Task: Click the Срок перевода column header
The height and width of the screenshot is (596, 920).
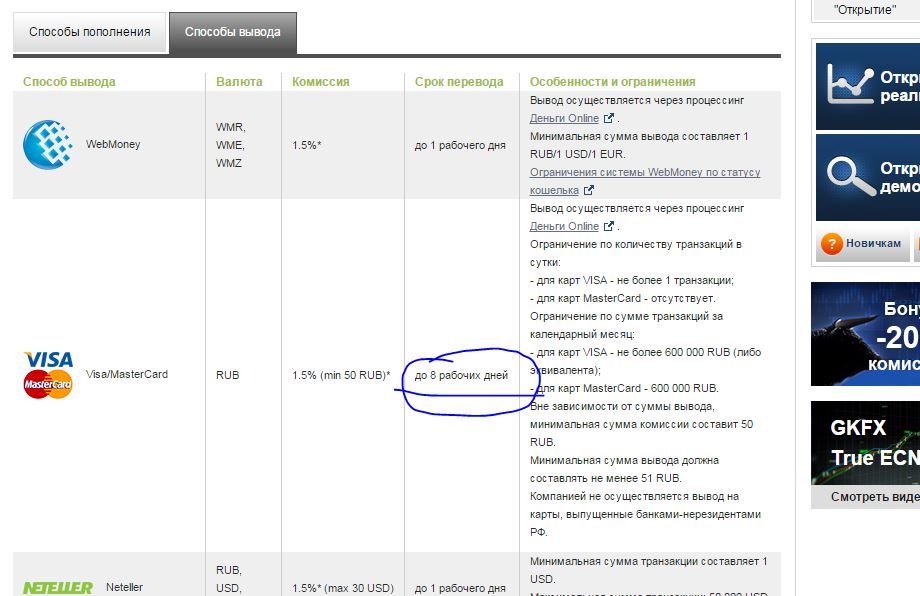Action: (x=459, y=82)
